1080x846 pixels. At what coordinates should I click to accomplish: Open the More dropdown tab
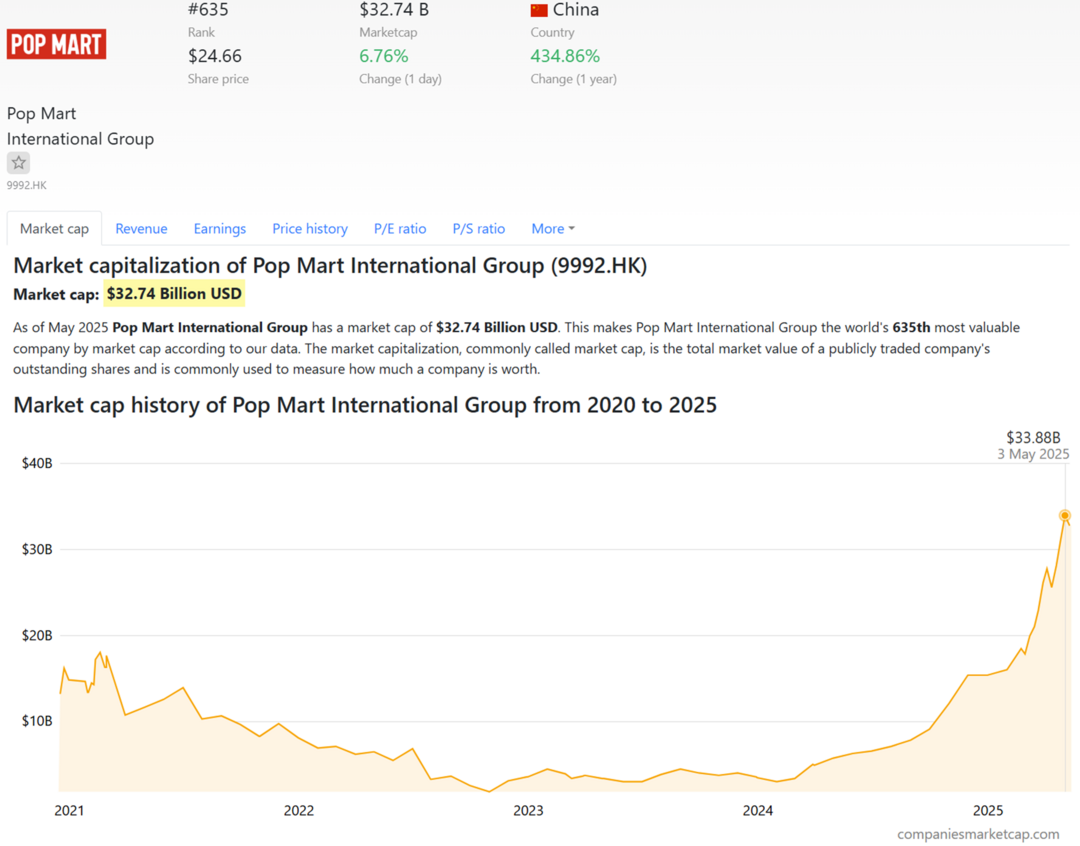point(552,229)
